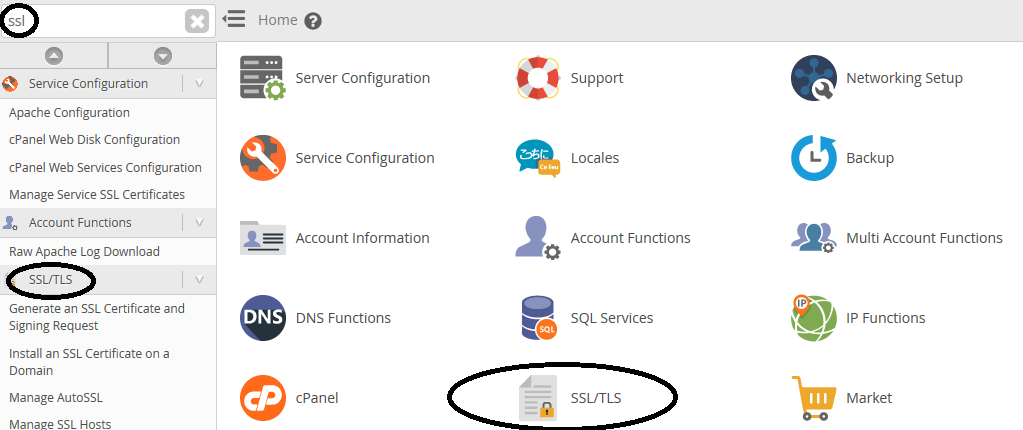1023x430 pixels.
Task: Open the Multi Account Functions icon
Action: (x=814, y=238)
